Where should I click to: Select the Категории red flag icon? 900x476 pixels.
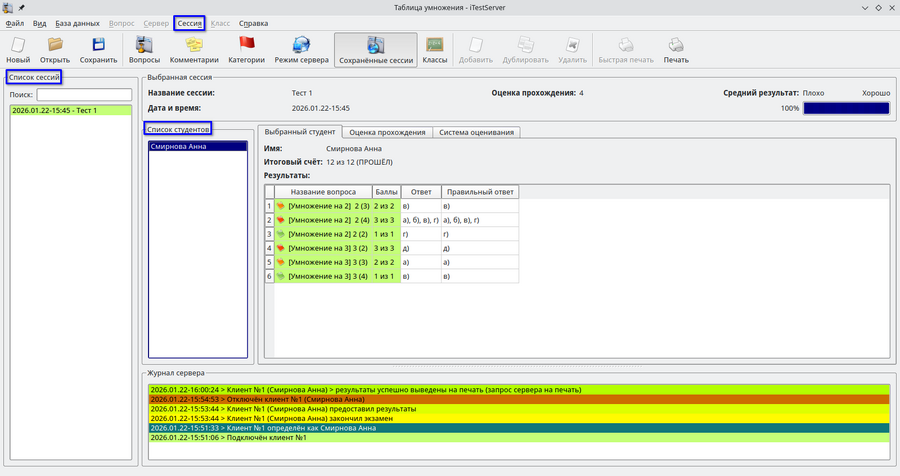click(246, 50)
